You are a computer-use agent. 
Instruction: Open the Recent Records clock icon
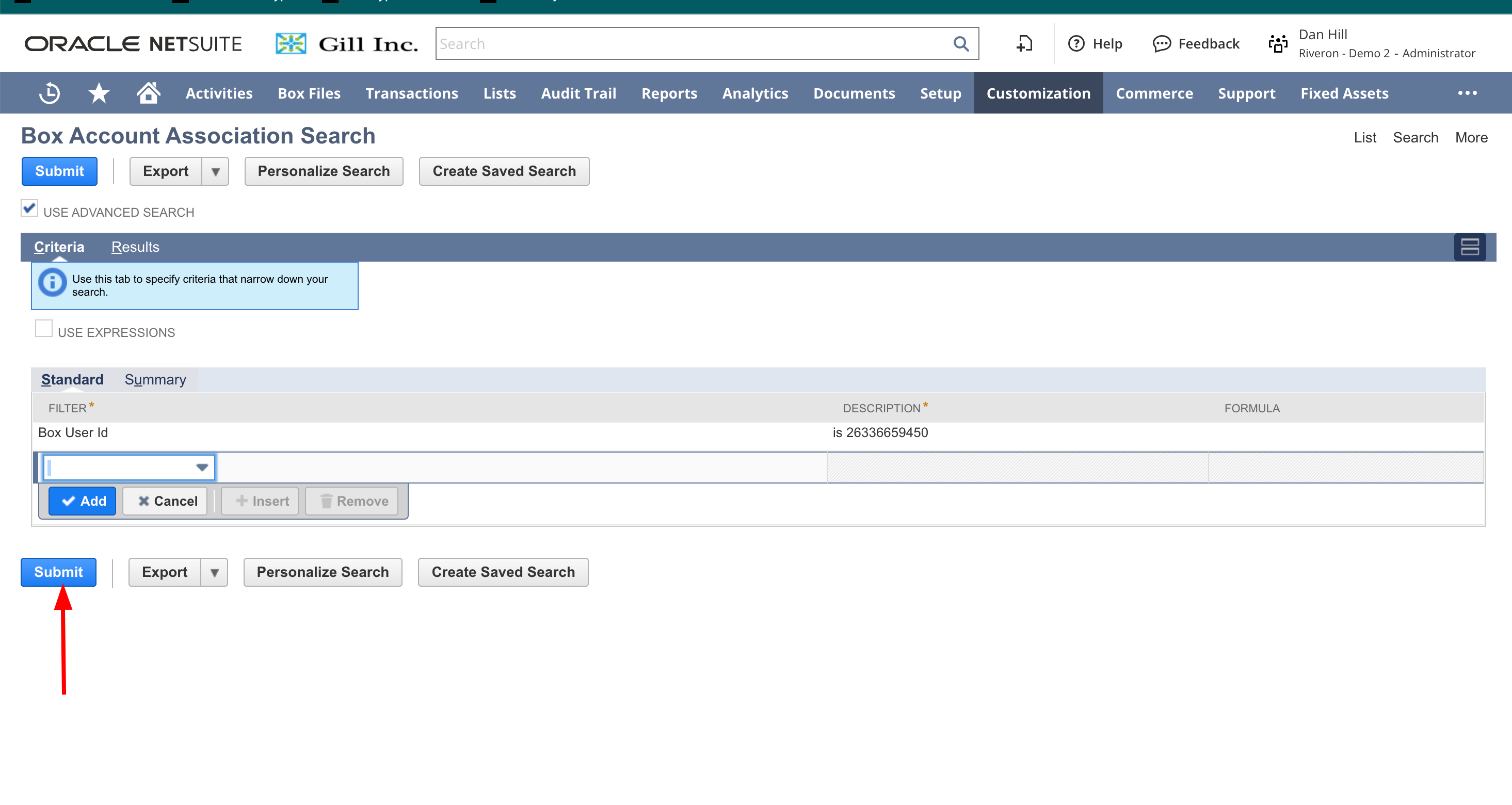tap(50, 93)
